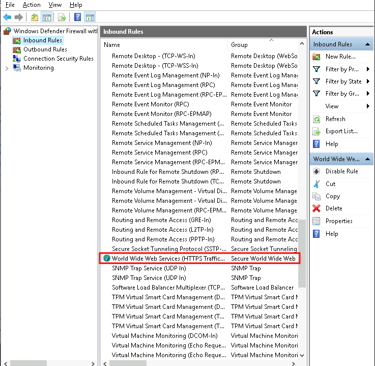Open the Help menu in menu bar

[x=76, y=5]
